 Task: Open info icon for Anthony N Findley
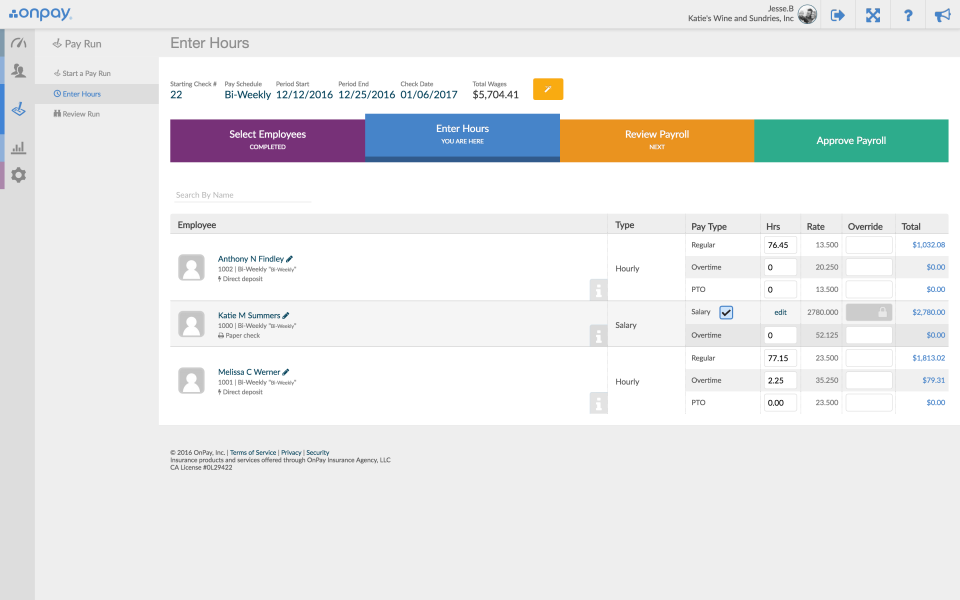[x=598, y=290]
